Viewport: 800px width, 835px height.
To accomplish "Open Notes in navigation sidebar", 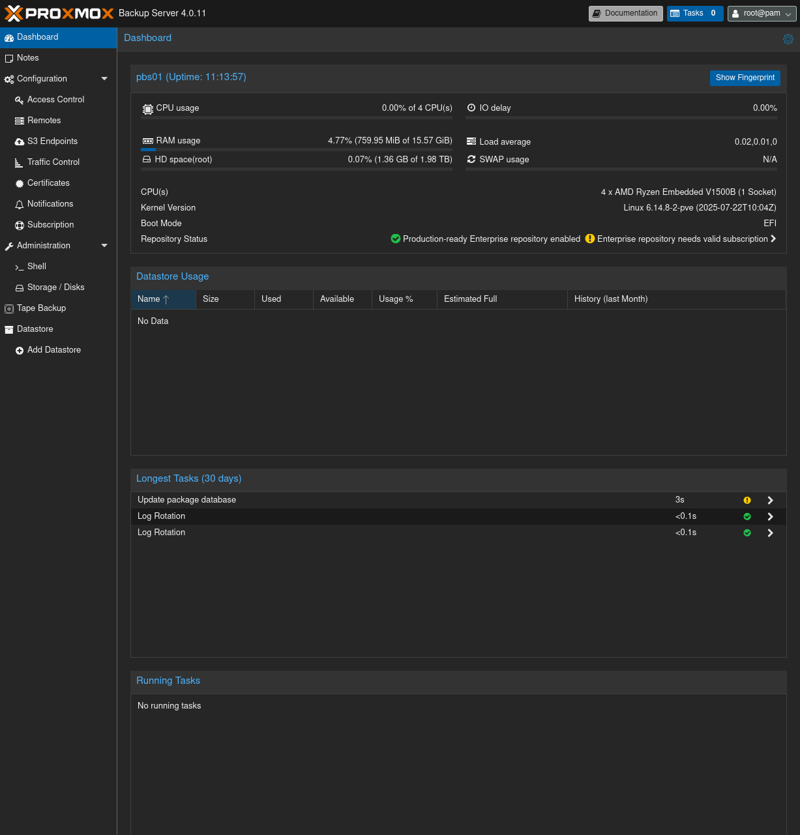I will click(x=28, y=58).
